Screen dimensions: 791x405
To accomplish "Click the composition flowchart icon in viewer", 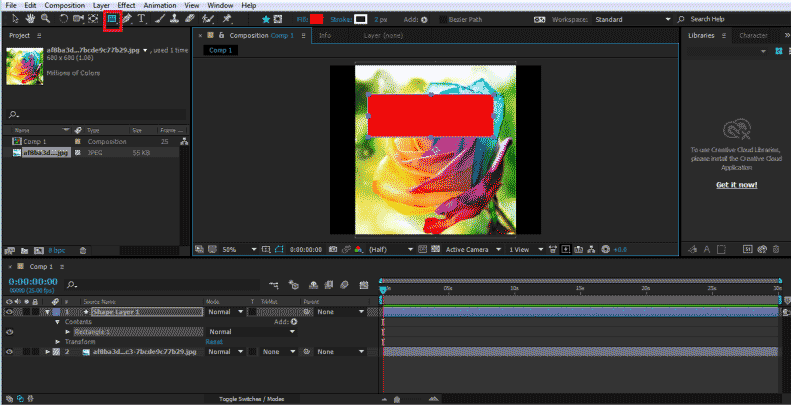I will [x=592, y=249].
